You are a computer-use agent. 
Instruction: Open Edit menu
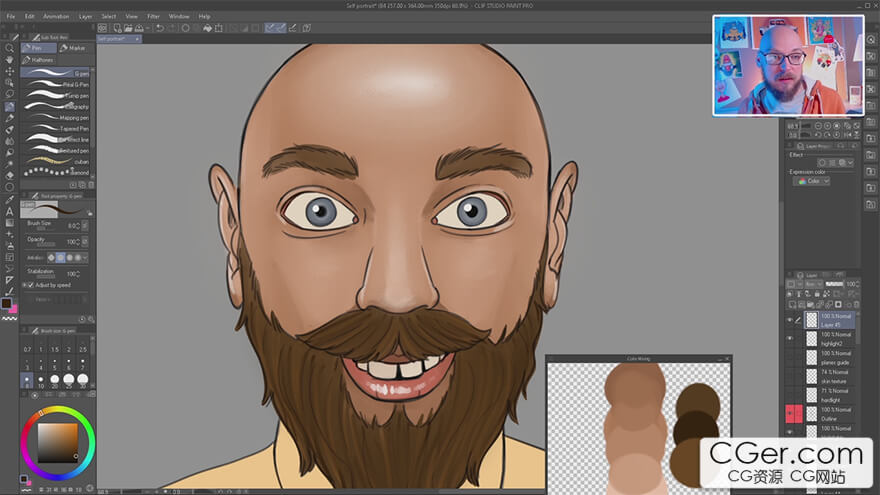(x=29, y=16)
